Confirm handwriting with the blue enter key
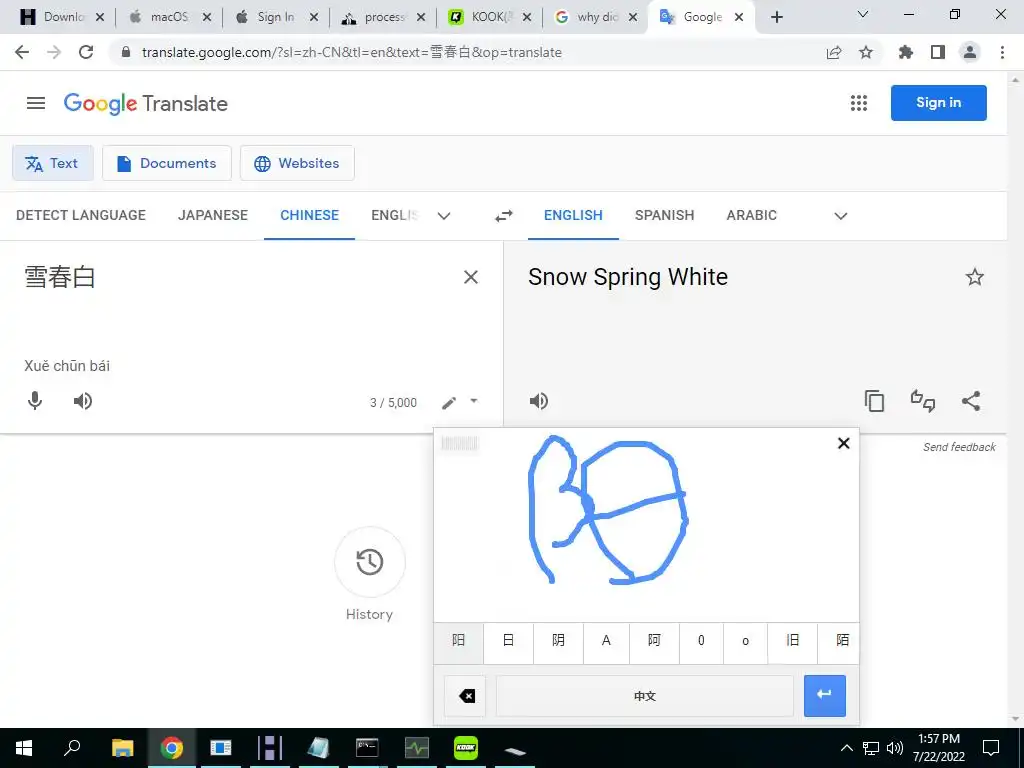1024x768 pixels. [825, 696]
